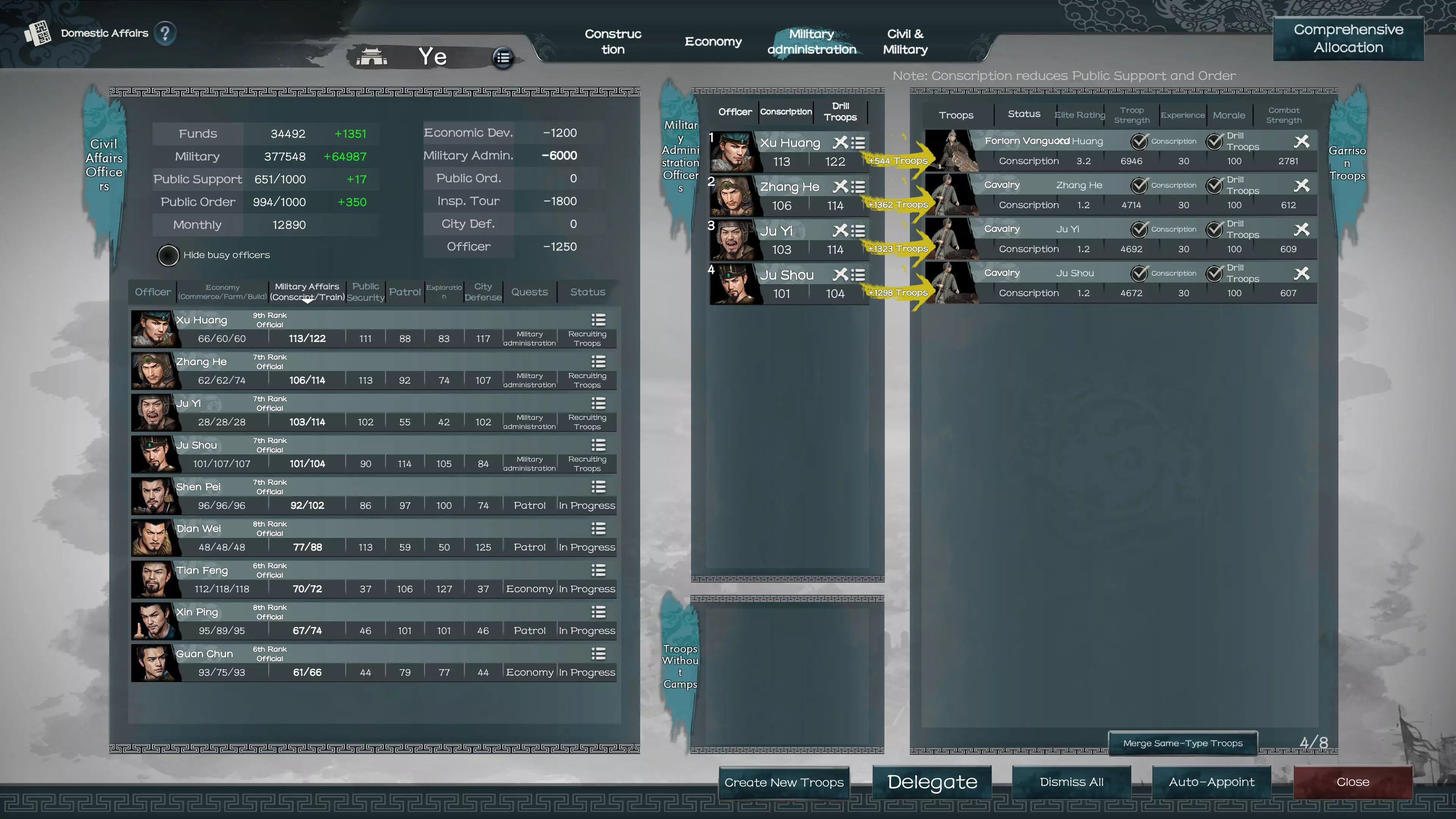Remove Ju Shou from the officer slot
Screen dimensions: 1456x819
pyautogui.click(x=840, y=275)
